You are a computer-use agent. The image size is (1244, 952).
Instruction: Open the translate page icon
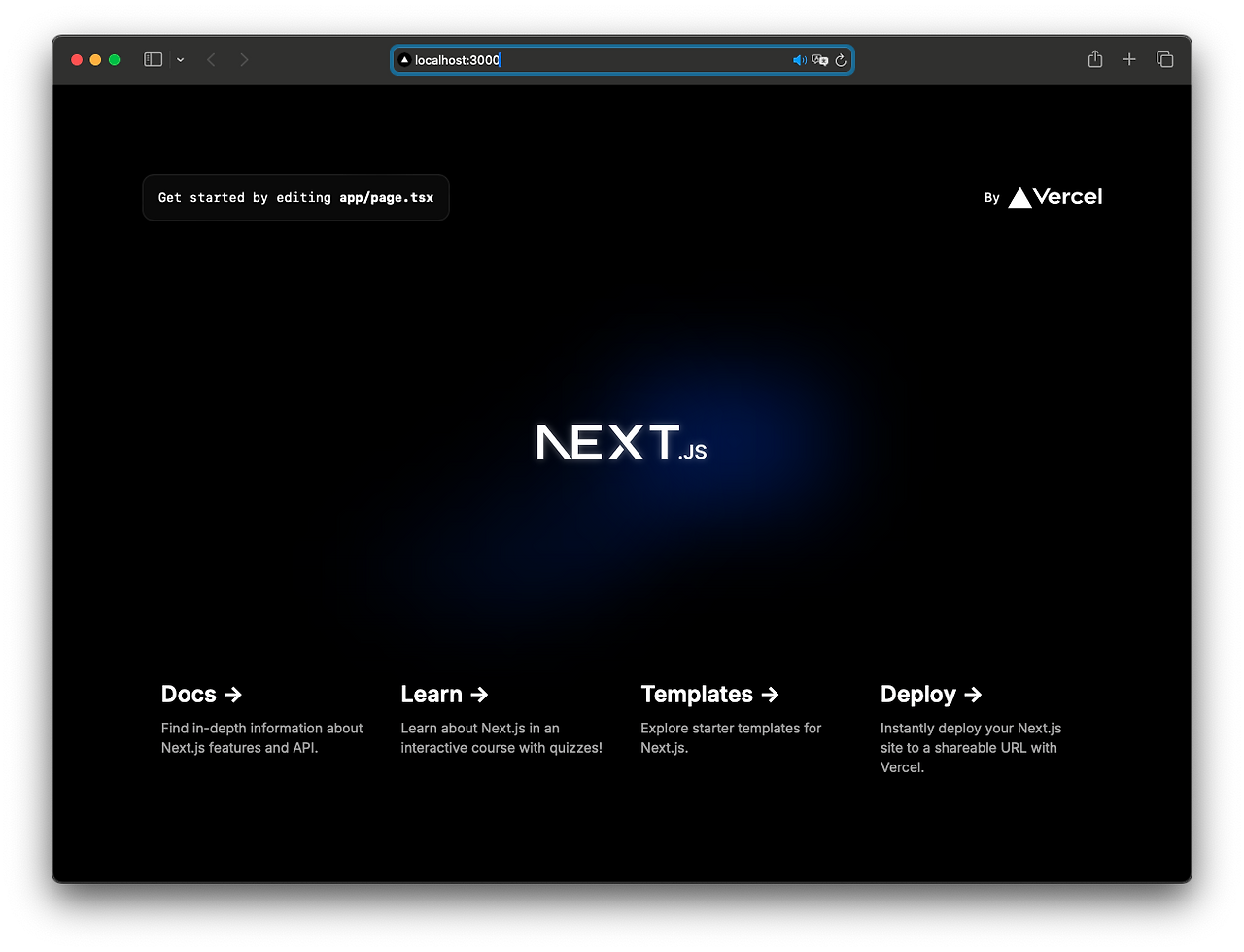pos(820,60)
